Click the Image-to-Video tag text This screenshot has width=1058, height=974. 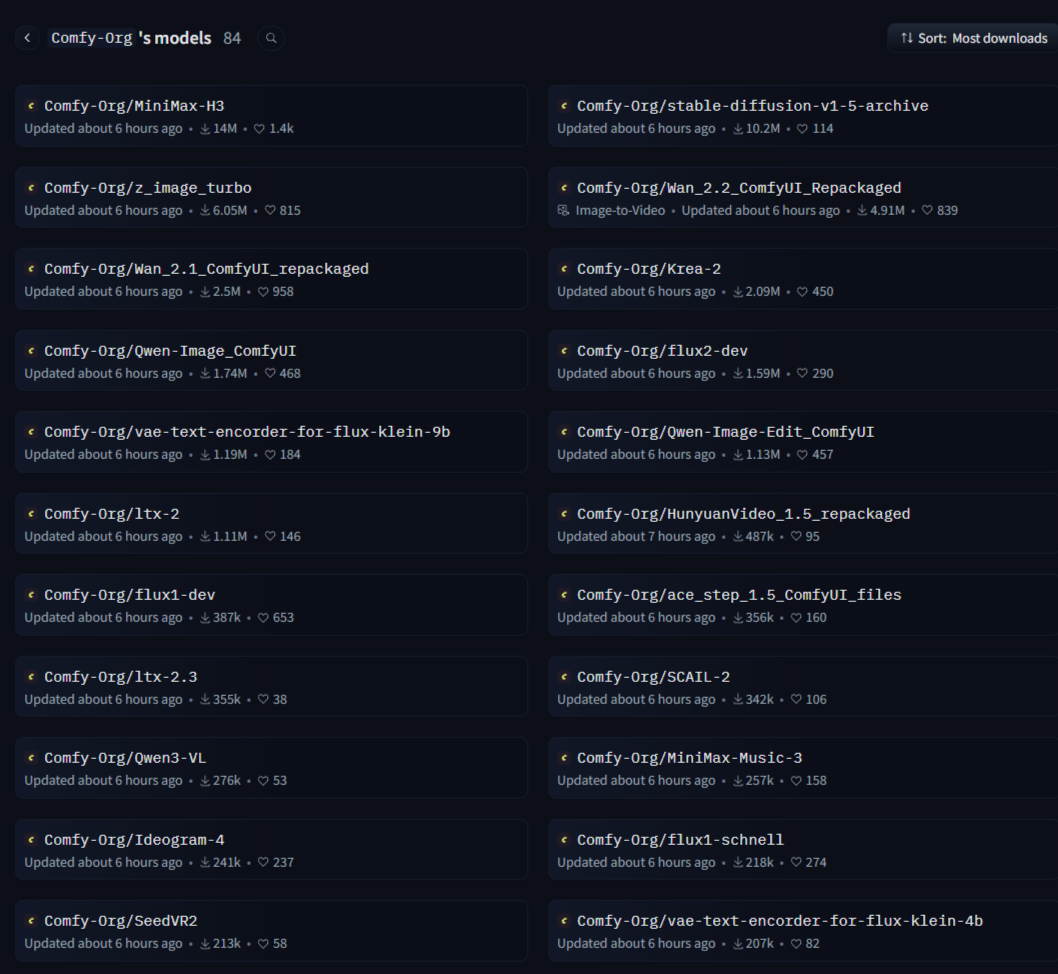tap(620, 210)
